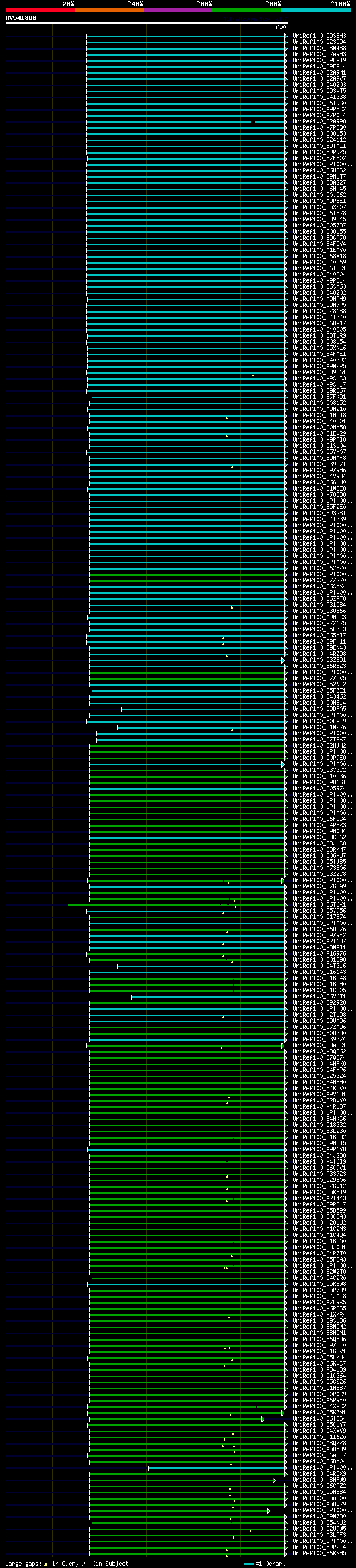The height and width of the screenshot is (1568, 356).
Task: Select the UniRef100_A7QC88 label
Action: pos(319,494)
